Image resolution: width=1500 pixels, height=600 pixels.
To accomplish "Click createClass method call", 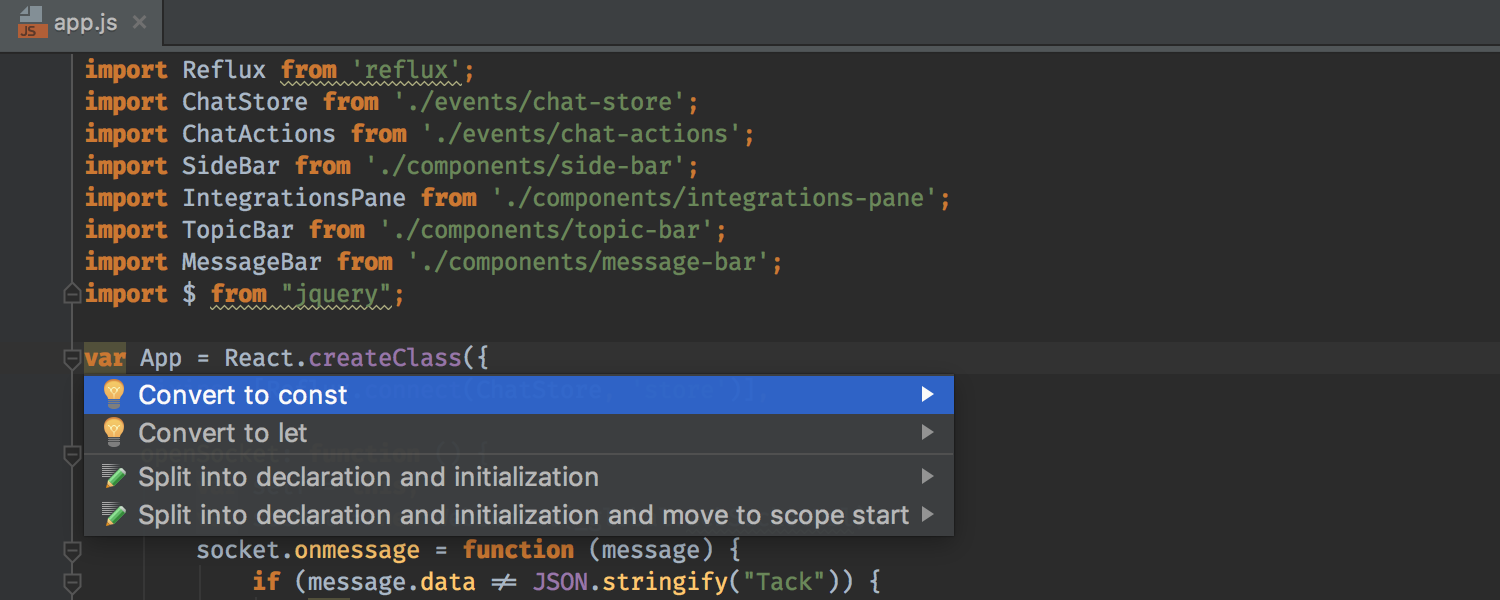I will click(x=384, y=358).
